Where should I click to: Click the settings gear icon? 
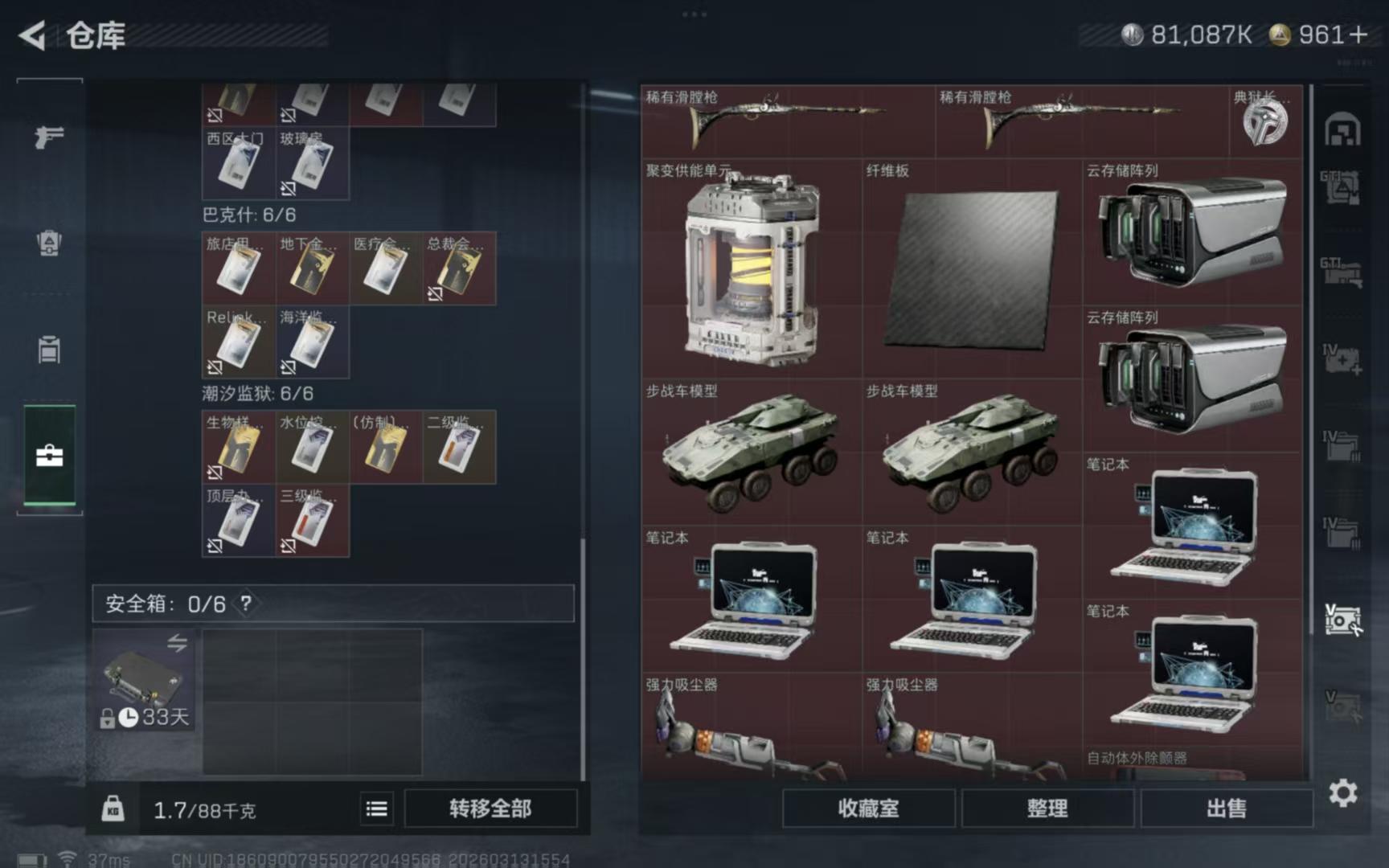(x=1342, y=794)
